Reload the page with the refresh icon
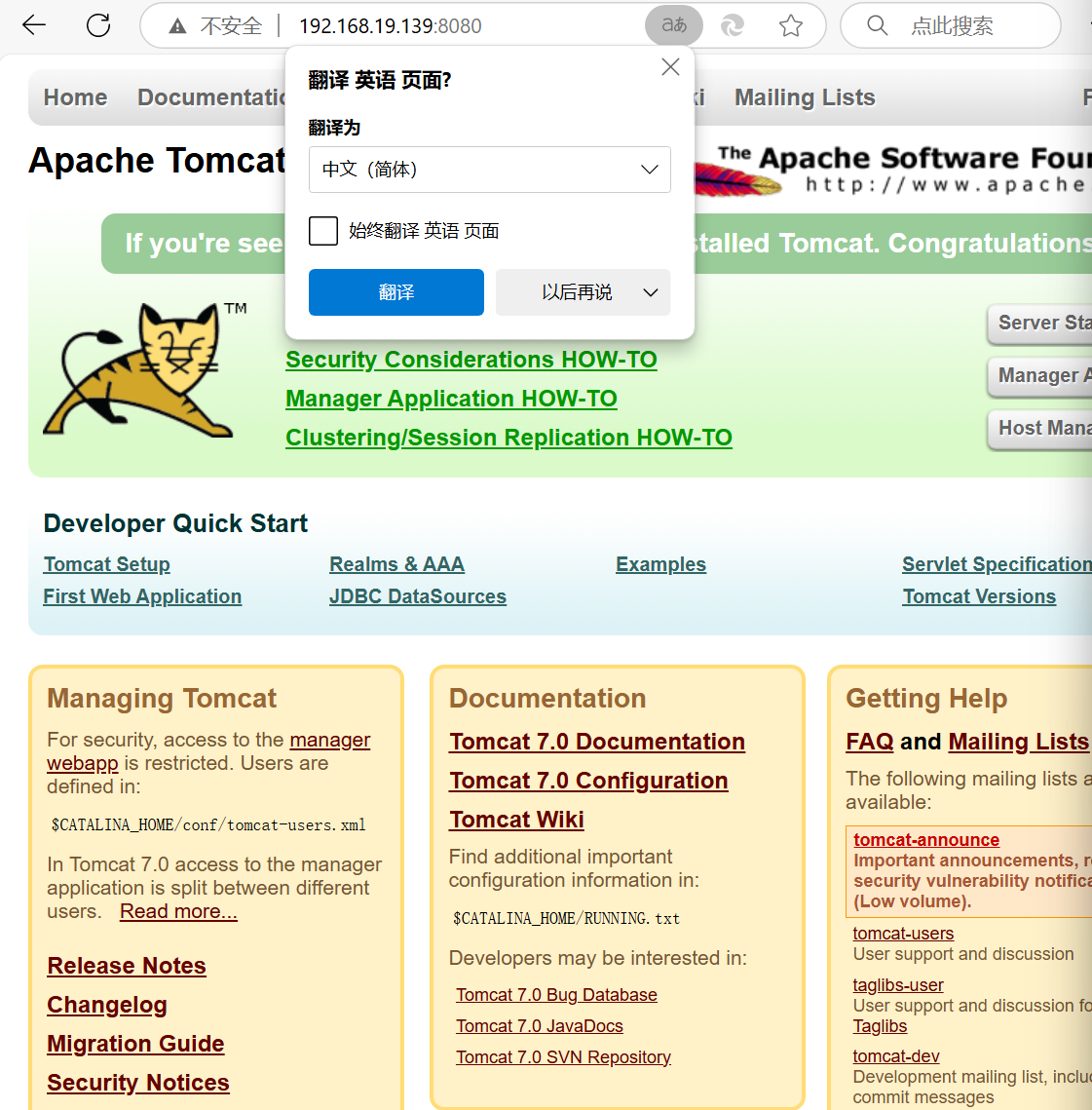This screenshot has height=1110, width=1092. (98, 25)
